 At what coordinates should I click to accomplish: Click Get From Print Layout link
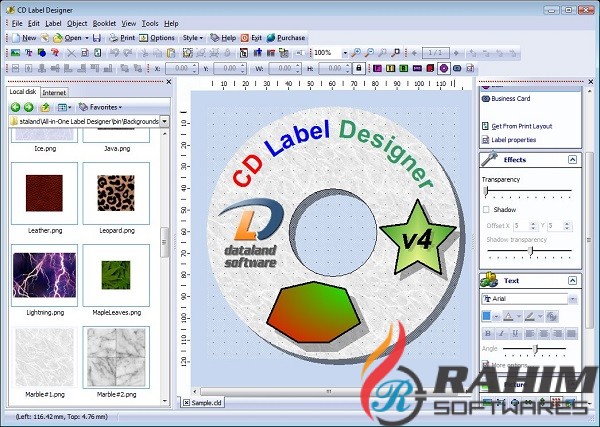point(517,126)
